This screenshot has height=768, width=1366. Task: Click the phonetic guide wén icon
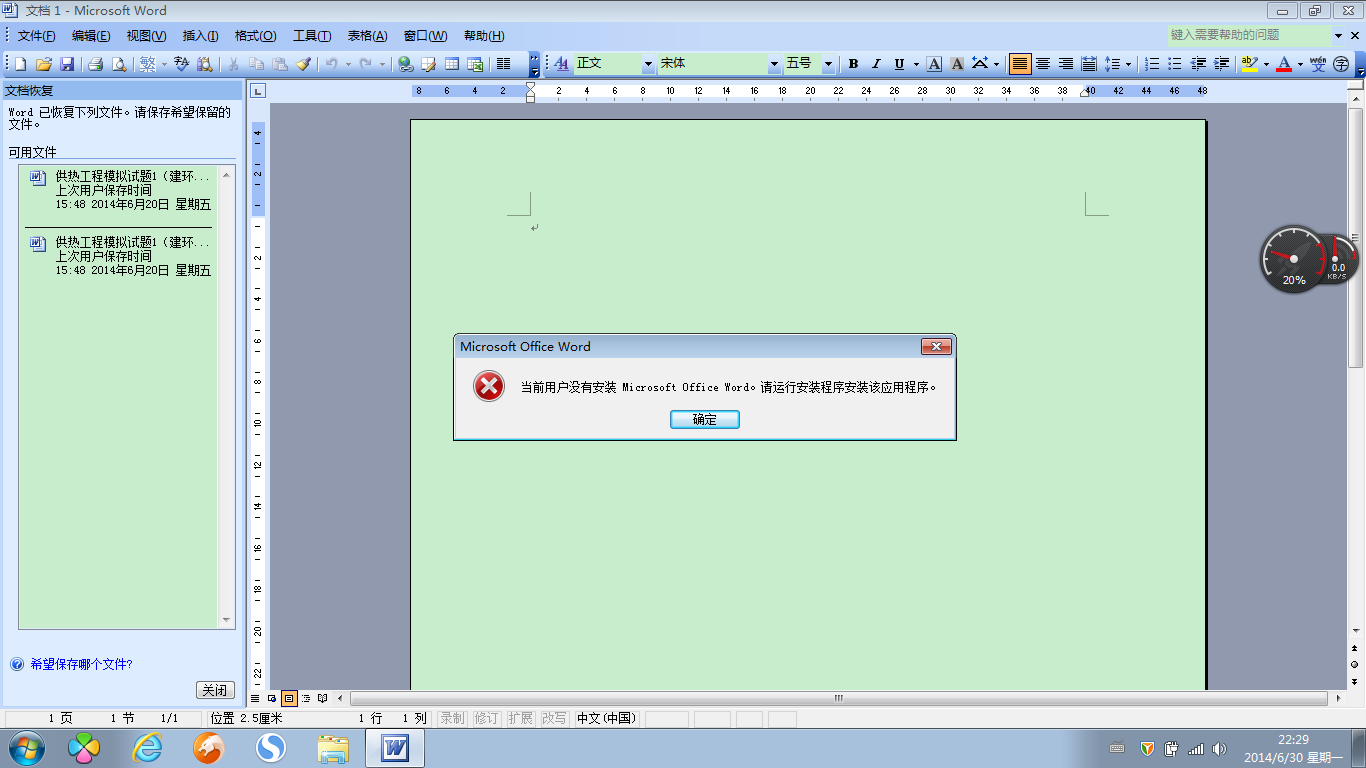[1318, 64]
